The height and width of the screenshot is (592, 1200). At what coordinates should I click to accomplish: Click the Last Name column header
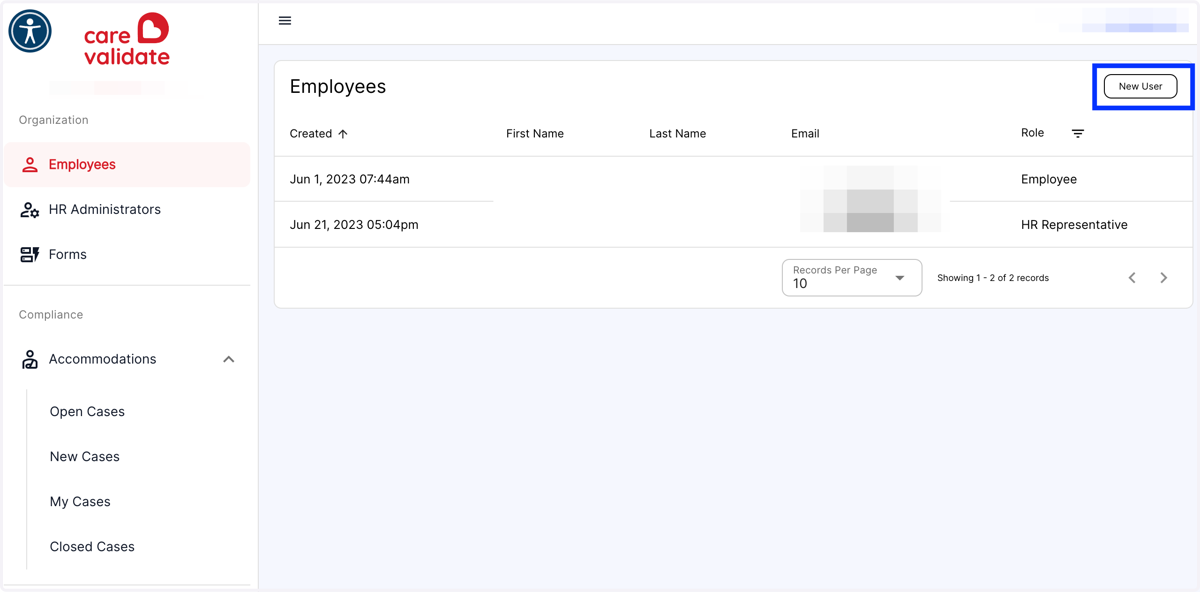[x=678, y=134]
